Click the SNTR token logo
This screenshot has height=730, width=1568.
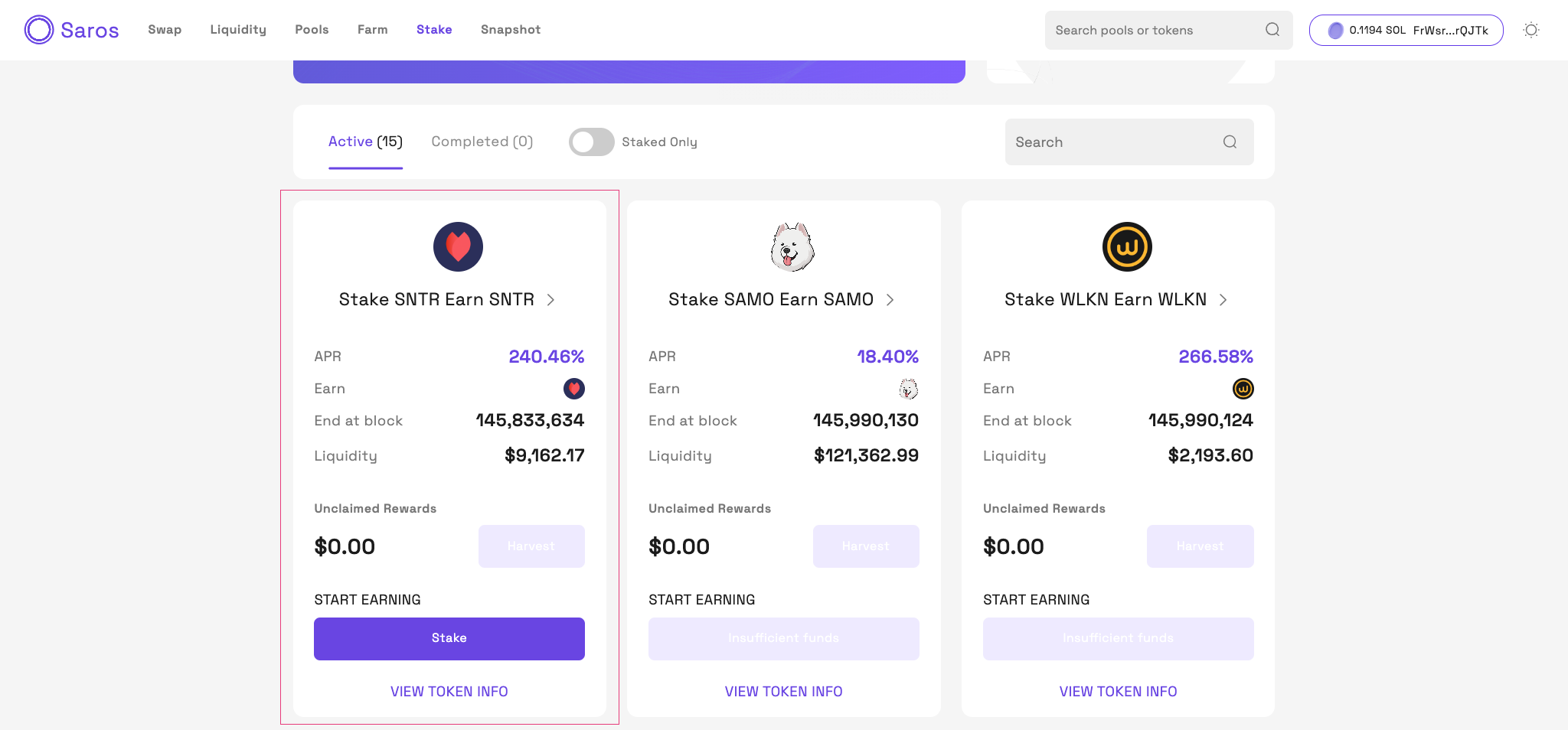pos(458,247)
